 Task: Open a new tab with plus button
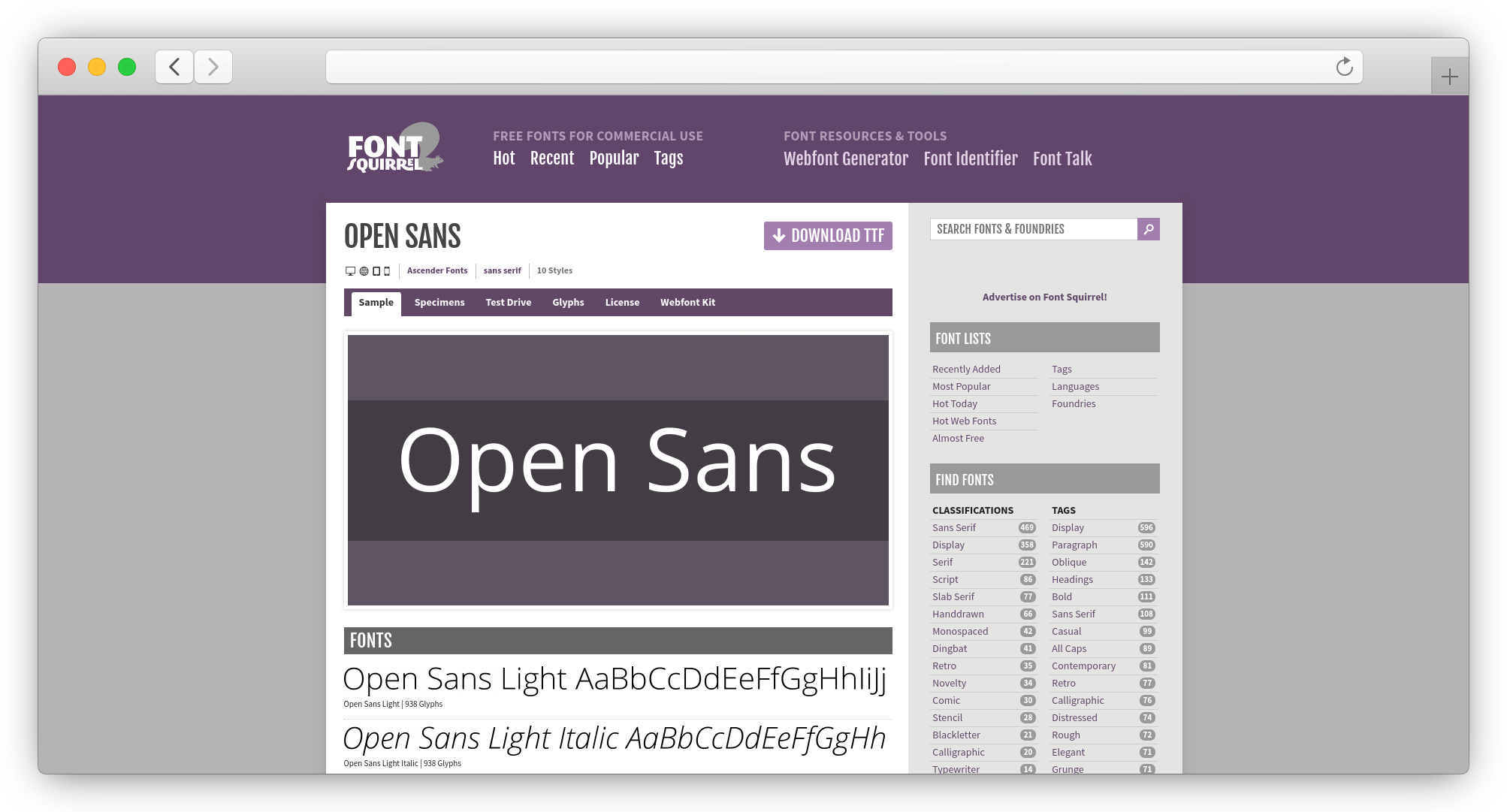coord(1450,76)
